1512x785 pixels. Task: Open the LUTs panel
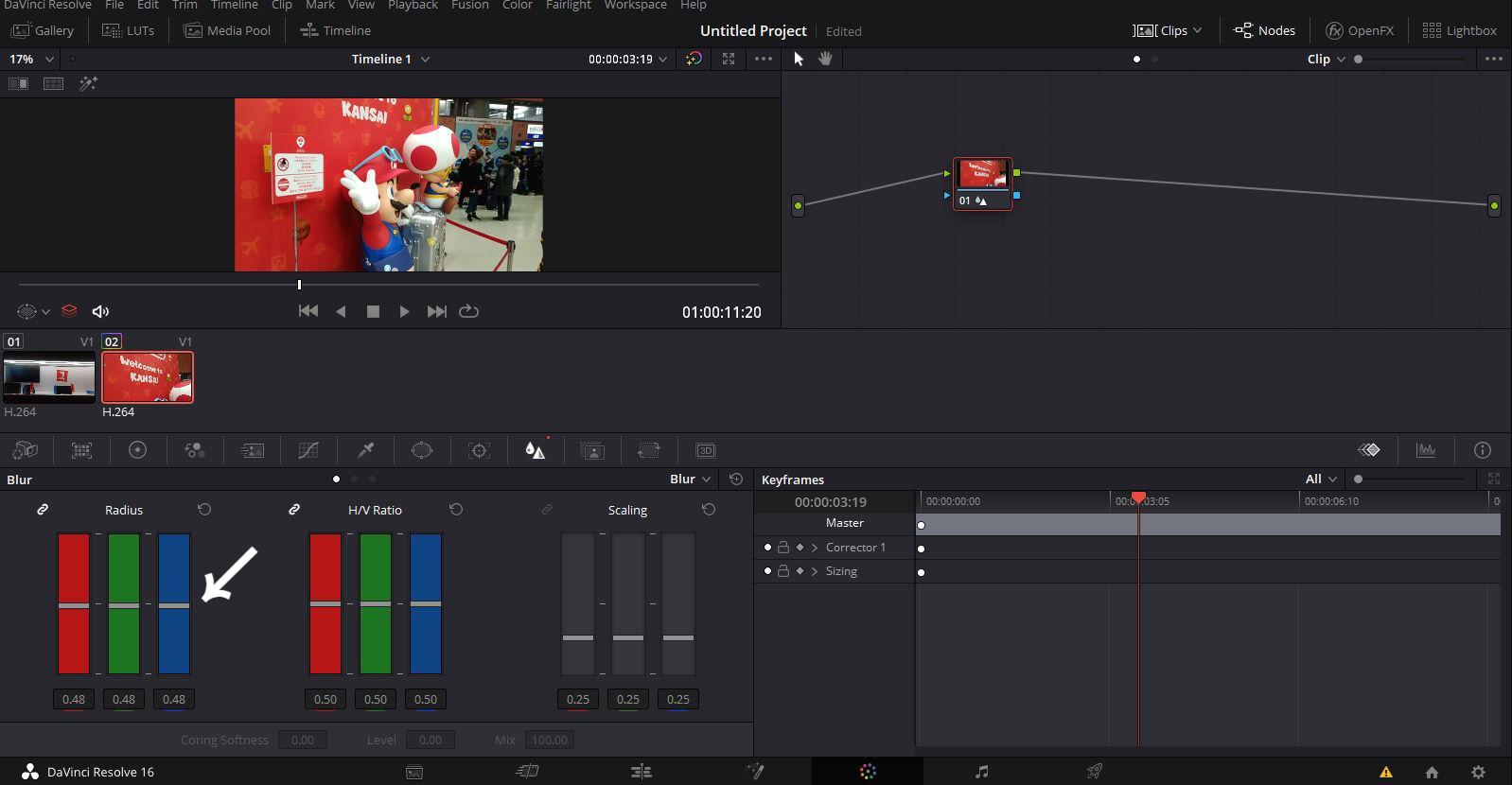point(129,30)
